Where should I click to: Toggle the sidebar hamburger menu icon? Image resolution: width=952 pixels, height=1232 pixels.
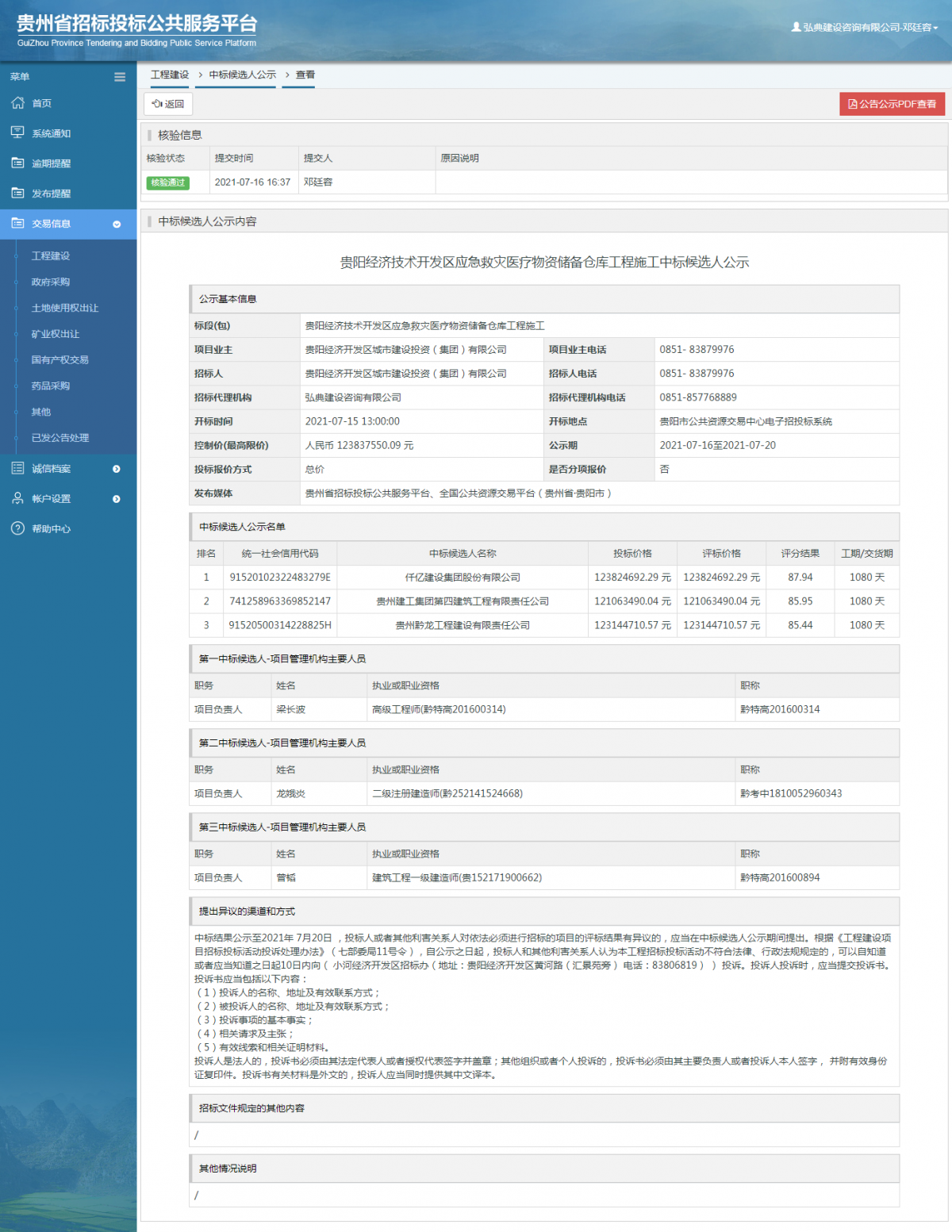click(120, 77)
